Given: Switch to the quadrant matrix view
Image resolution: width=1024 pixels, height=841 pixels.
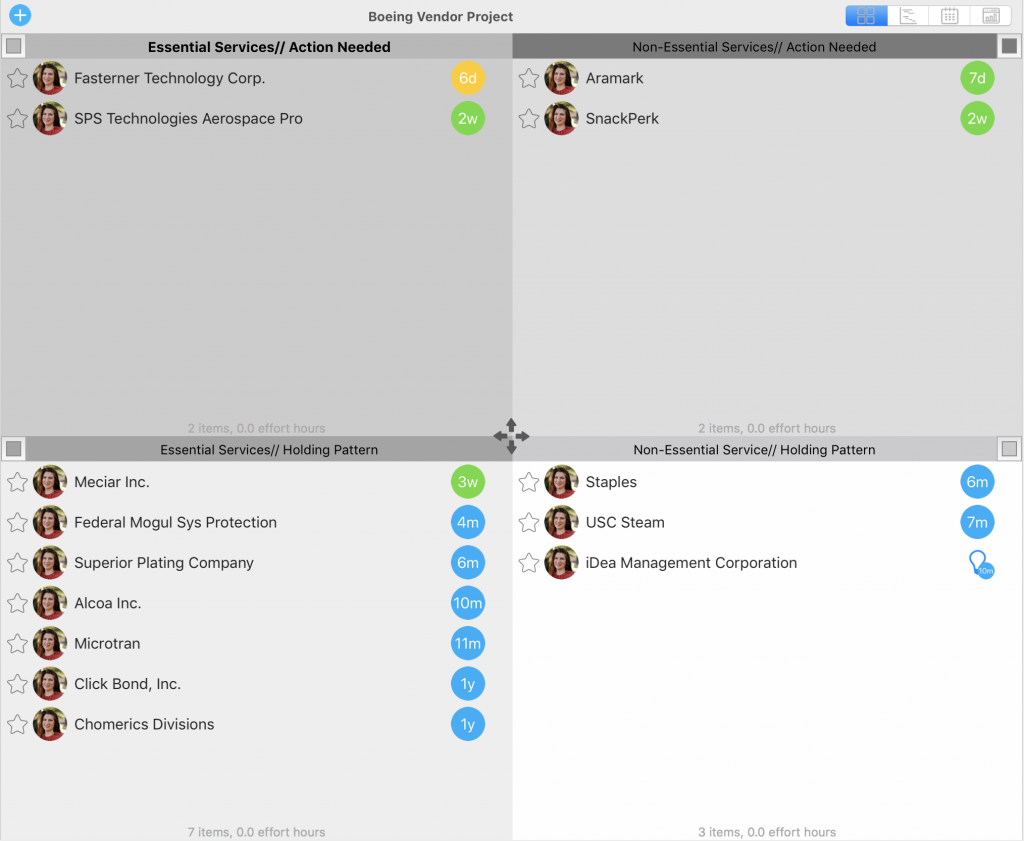Looking at the screenshot, I should click(866, 16).
